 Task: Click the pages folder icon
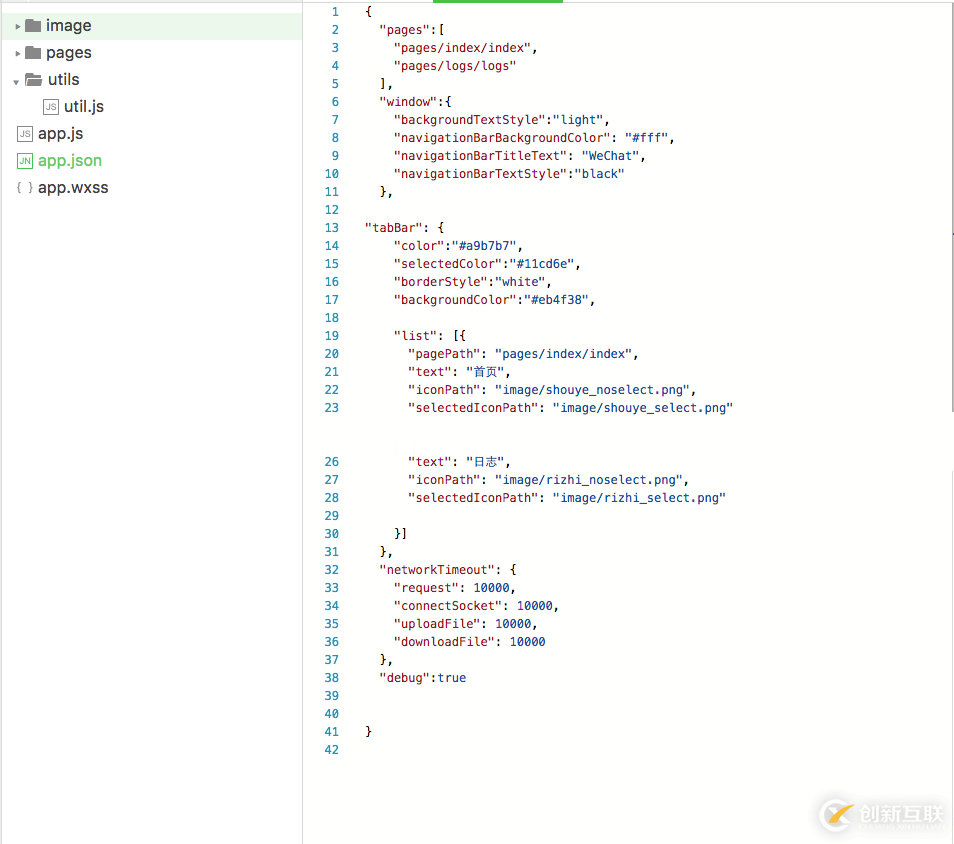coord(33,53)
